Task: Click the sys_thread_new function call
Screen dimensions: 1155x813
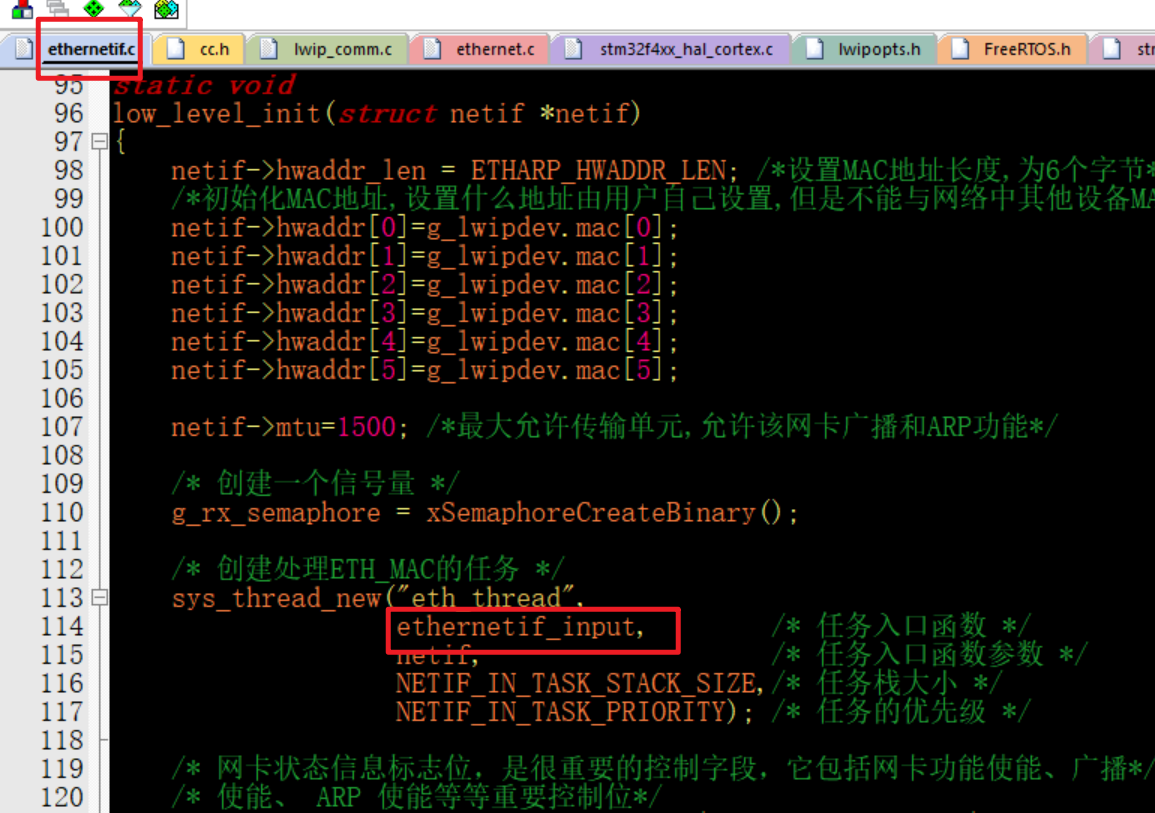Action: coord(276,598)
